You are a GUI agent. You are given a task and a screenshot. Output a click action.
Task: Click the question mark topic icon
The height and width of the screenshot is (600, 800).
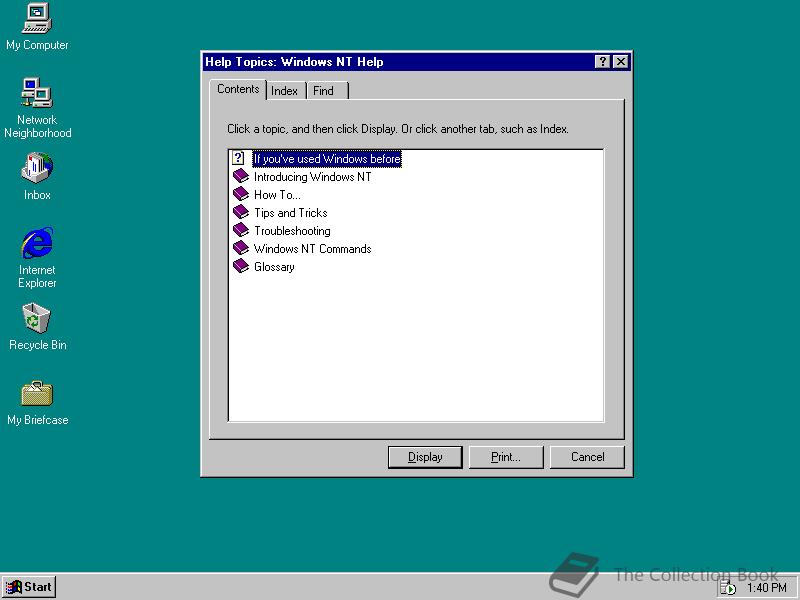238,158
